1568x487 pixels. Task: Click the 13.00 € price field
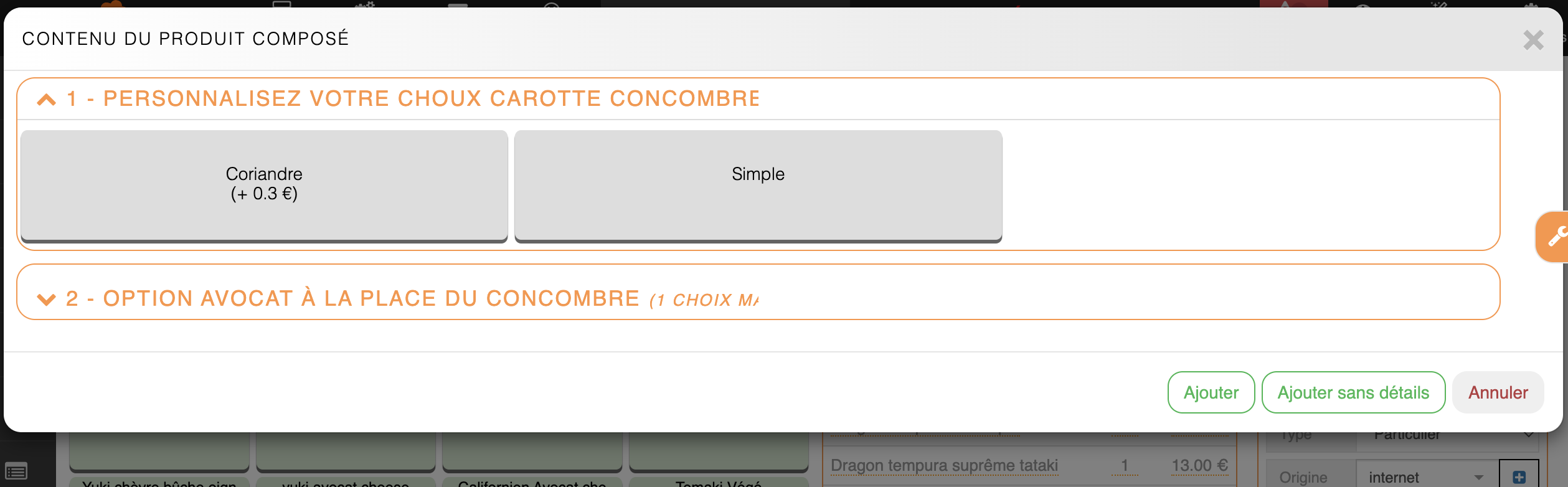click(1199, 466)
